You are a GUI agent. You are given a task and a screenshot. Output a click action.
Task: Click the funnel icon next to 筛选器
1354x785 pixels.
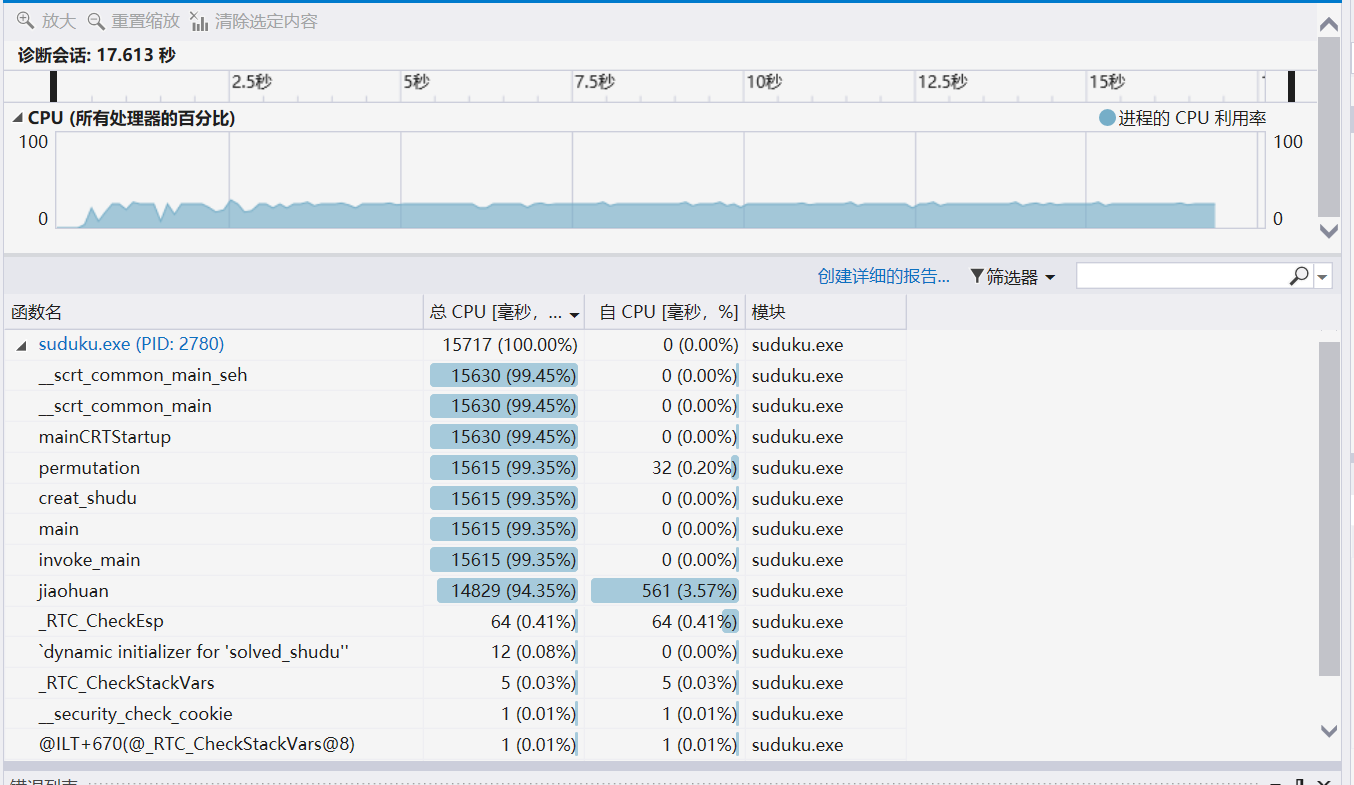point(977,277)
